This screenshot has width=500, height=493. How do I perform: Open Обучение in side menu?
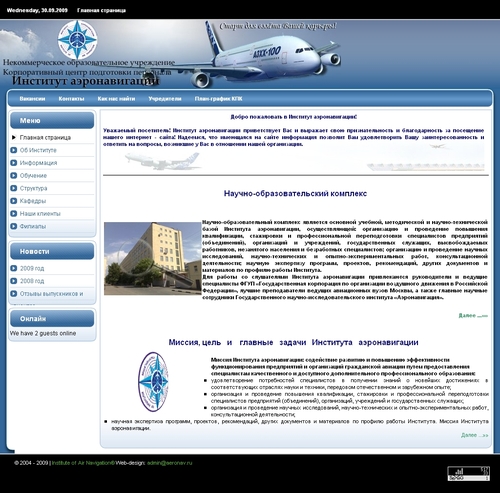(33, 176)
